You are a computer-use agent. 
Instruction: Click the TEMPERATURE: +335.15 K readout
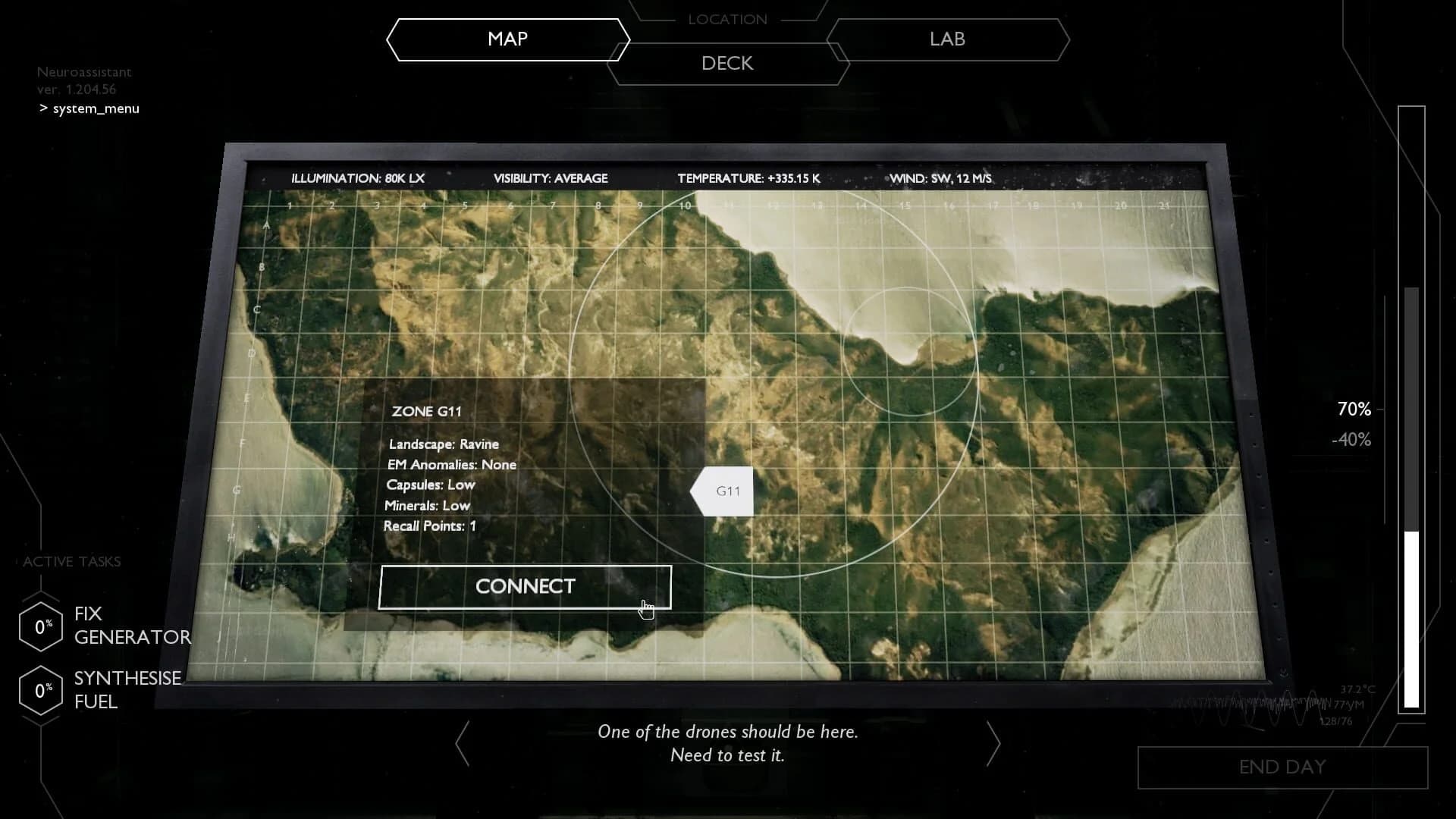[751, 179]
